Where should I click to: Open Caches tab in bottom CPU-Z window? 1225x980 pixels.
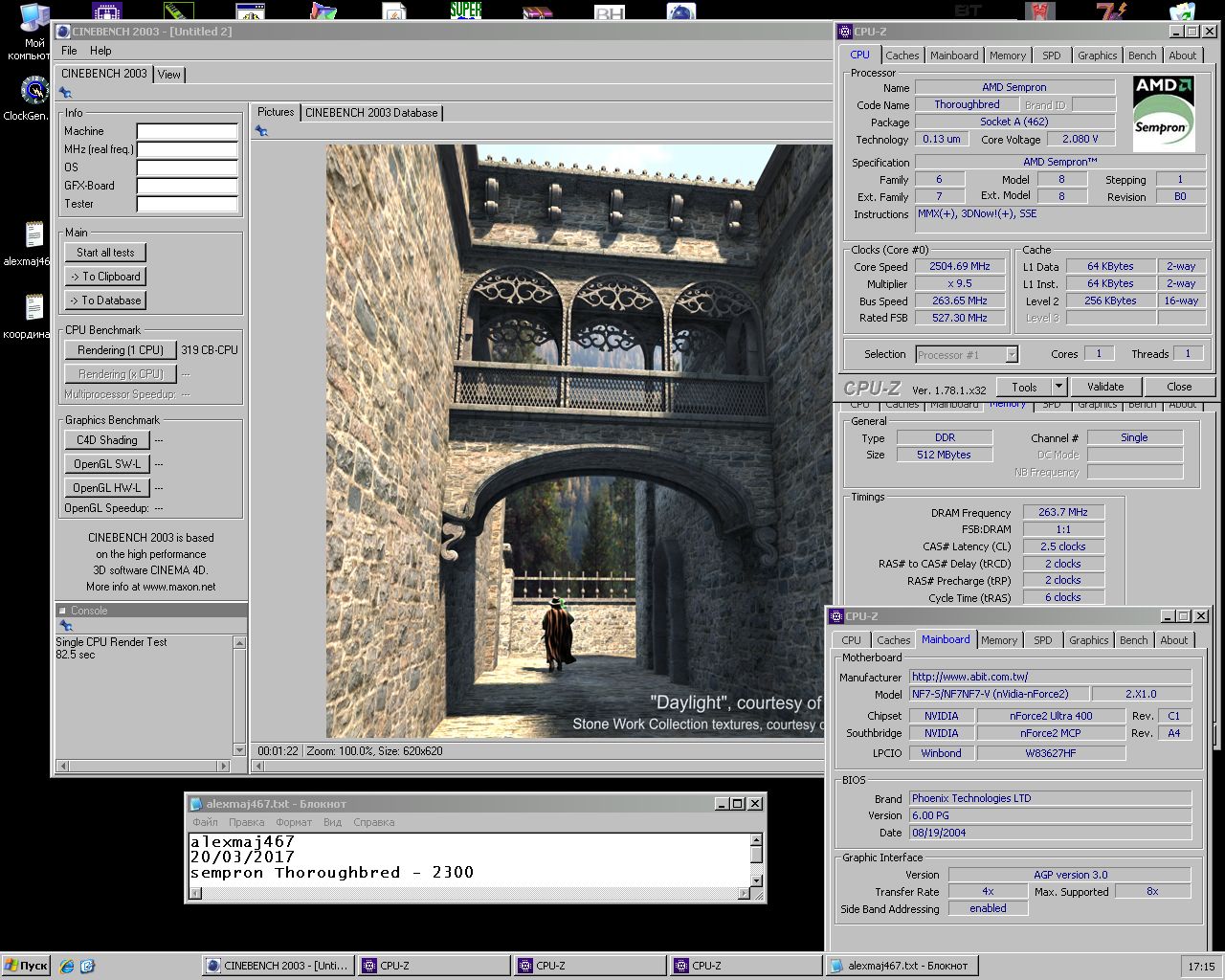coord(893,640)
